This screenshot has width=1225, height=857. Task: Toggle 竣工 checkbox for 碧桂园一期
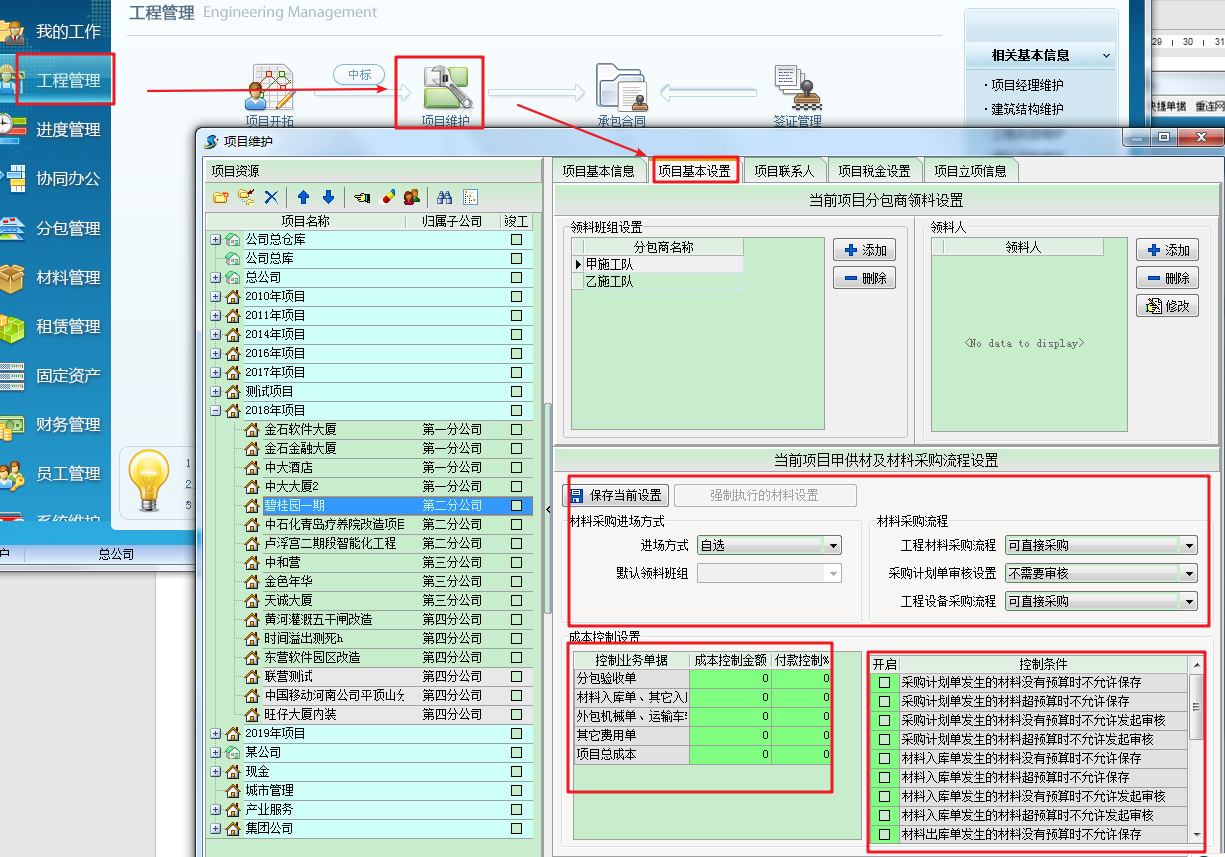[516, 505]
